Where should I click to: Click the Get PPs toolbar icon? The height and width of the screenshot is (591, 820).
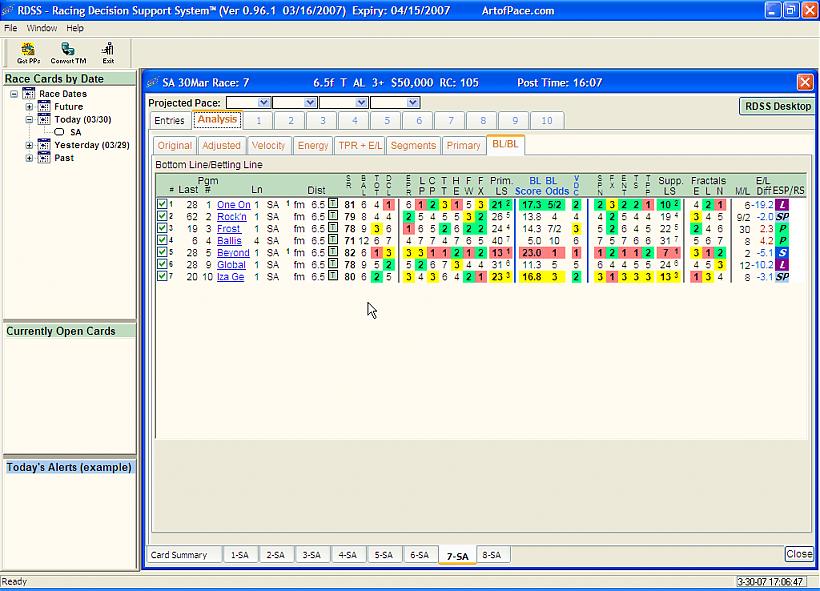28,50
